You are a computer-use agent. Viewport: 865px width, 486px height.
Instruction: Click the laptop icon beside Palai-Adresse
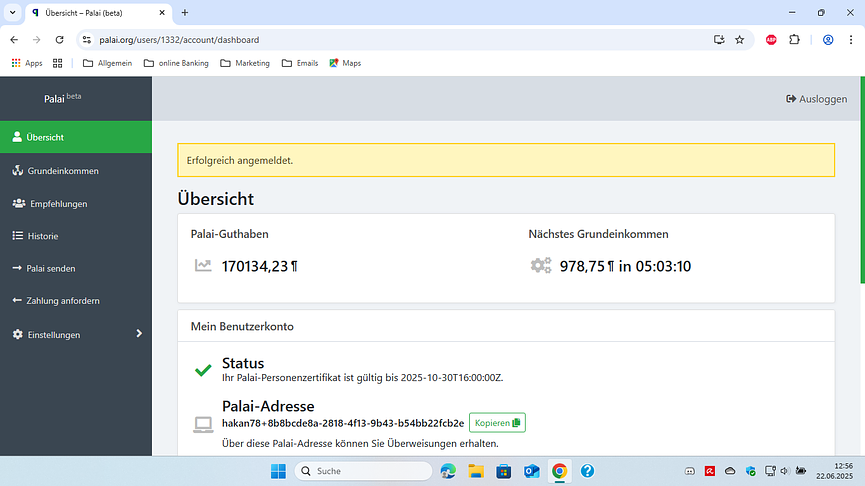click(203, 424)
